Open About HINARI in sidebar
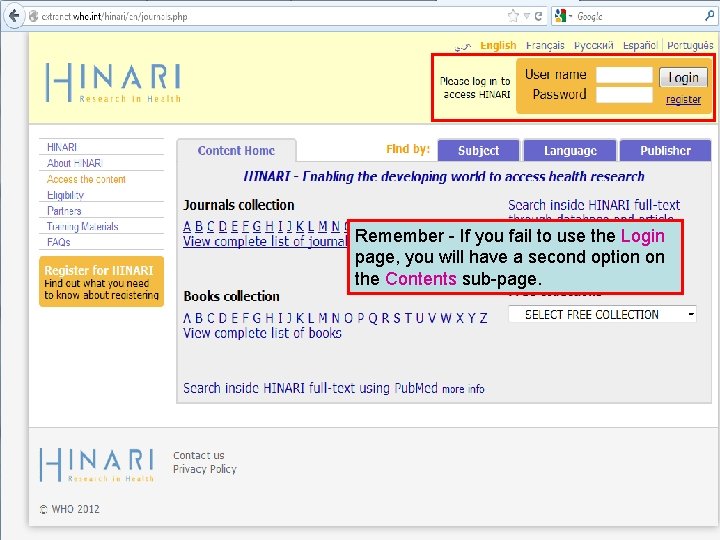This screenshot has width=720, height=540. [x=74, y=163]
